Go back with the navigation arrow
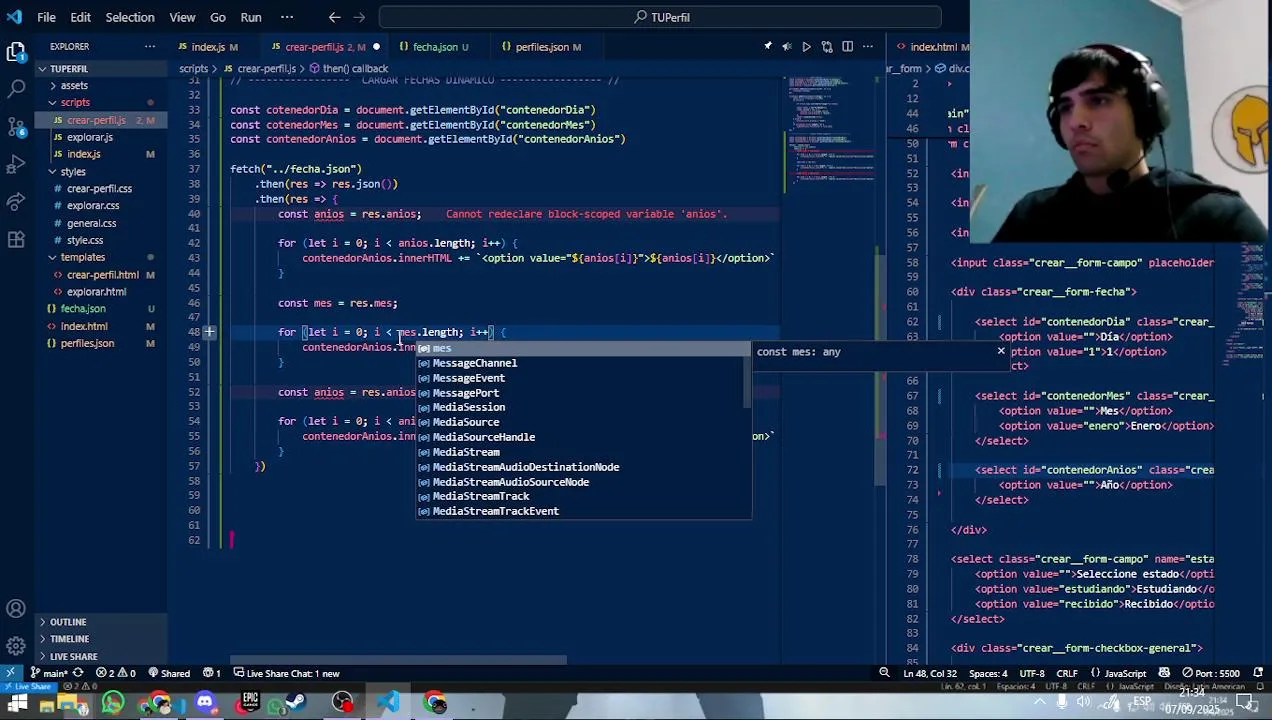Image resolution: width=1272 pixels, height=720 pixels. tap(335, 17)
